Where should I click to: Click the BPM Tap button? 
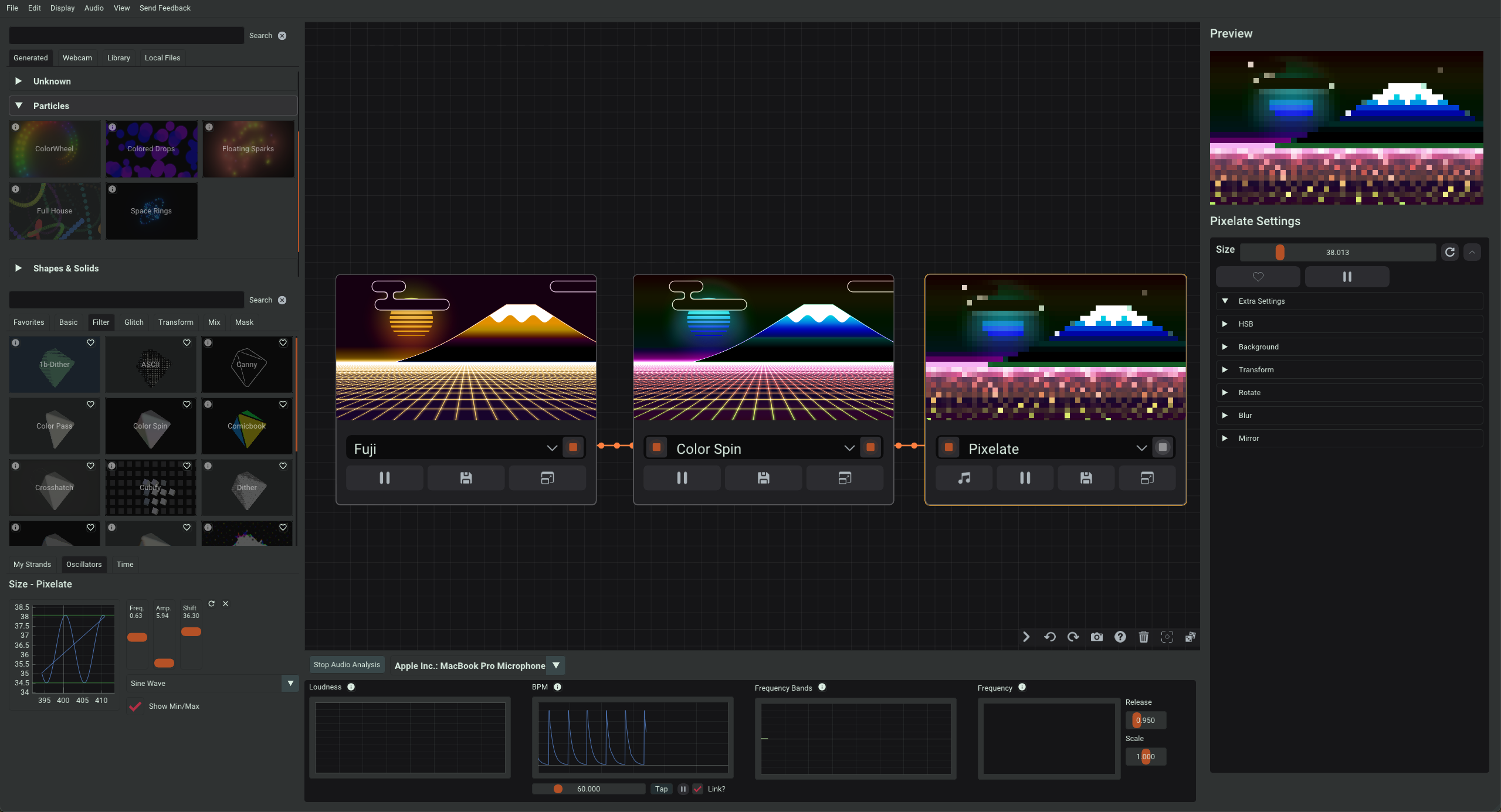click(661, 789)
